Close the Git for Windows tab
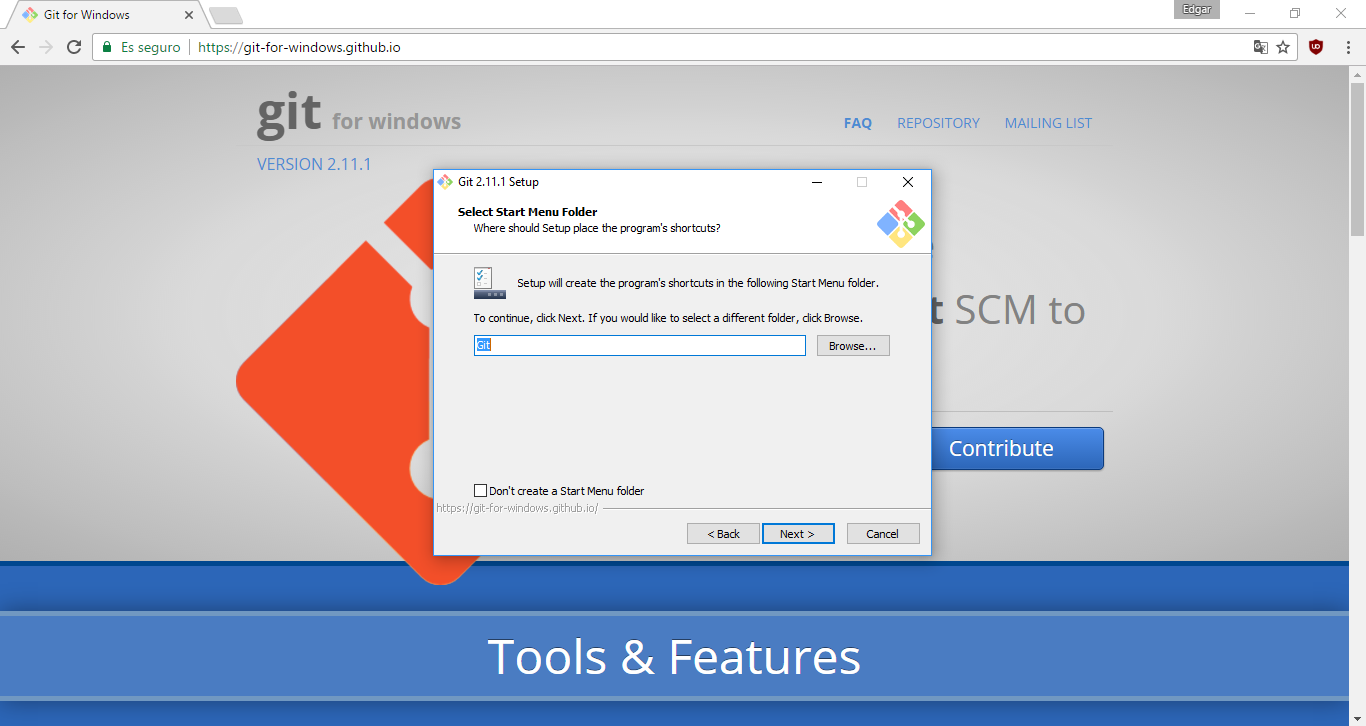The width and height of the screenshot is (1366, 726). (189, 15)
